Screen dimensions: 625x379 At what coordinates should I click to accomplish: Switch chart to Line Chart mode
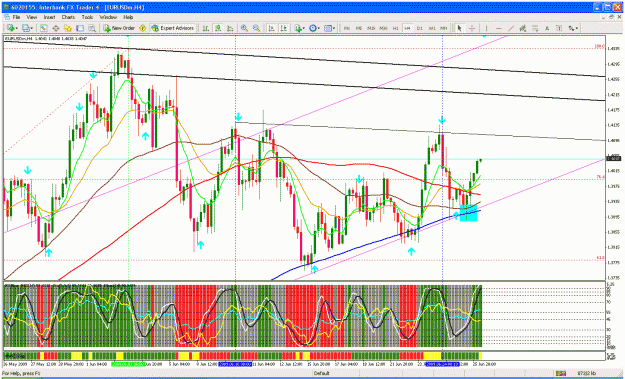click(x=230, y=28)
